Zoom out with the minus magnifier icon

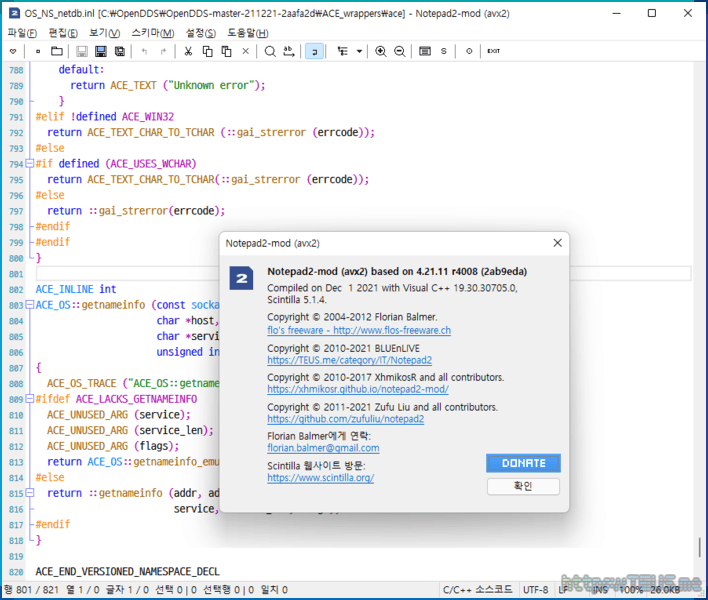click(x=400, y=51)
